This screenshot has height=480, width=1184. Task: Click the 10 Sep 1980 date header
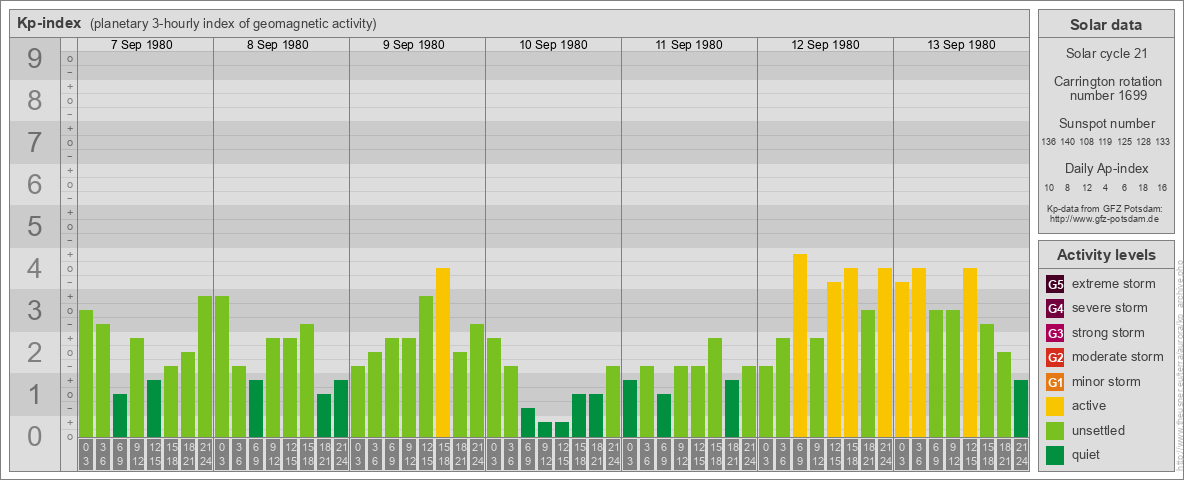(553, 45)
